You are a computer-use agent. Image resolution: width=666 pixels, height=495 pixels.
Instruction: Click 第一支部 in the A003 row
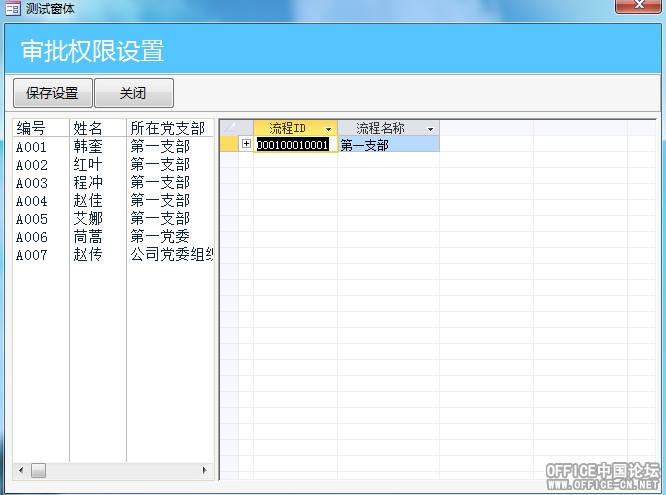click(x=160, y=182)
